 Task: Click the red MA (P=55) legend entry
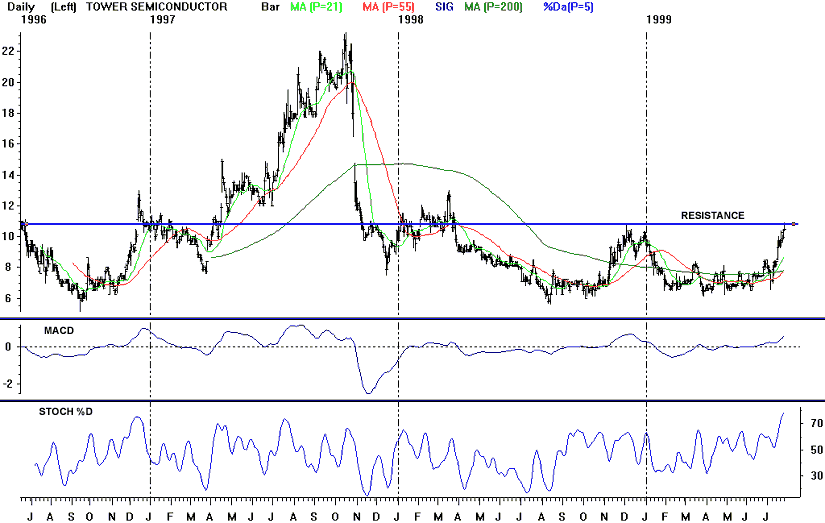tap(388, 7)
